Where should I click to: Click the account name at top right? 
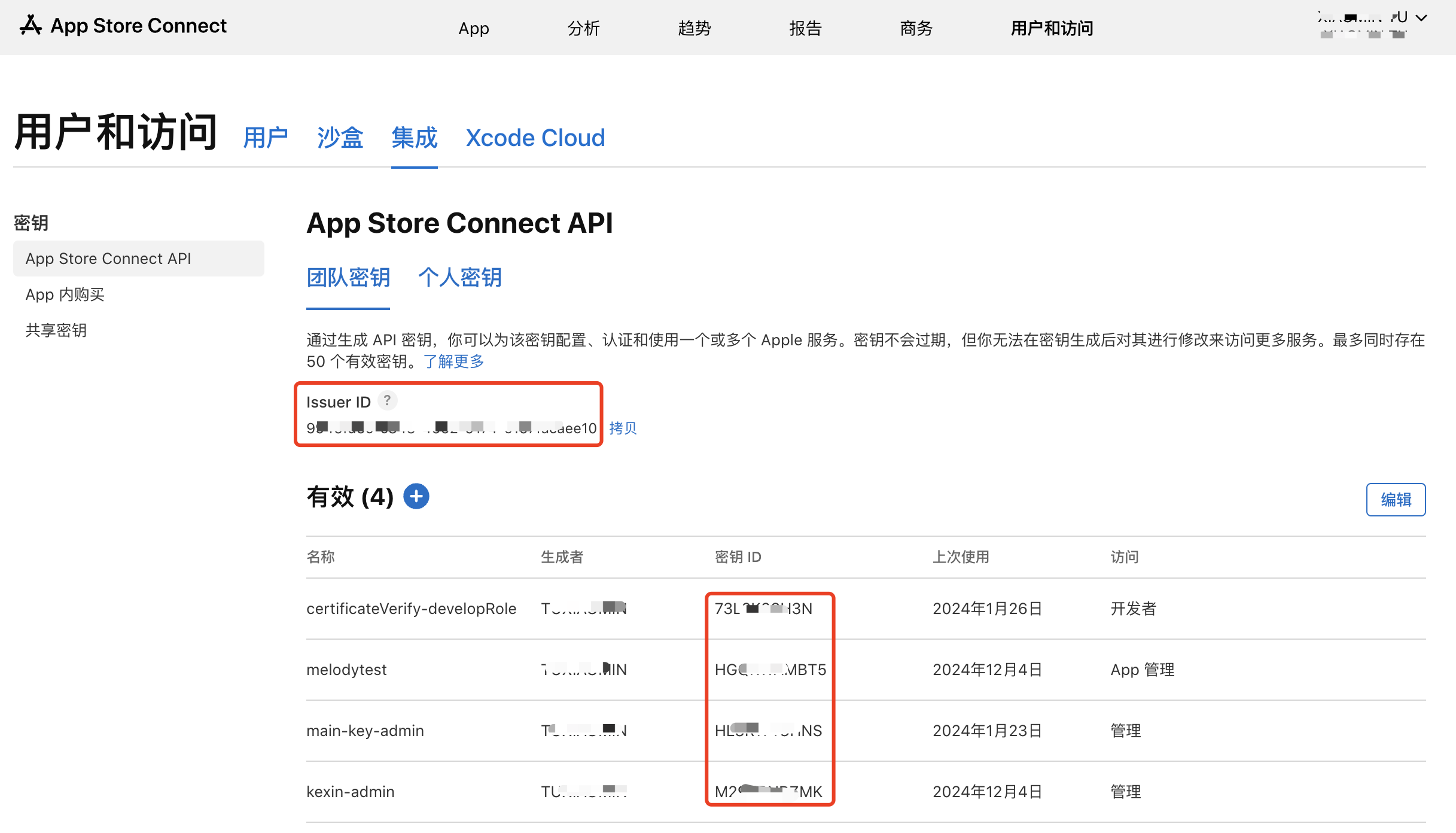point(1363,18)
